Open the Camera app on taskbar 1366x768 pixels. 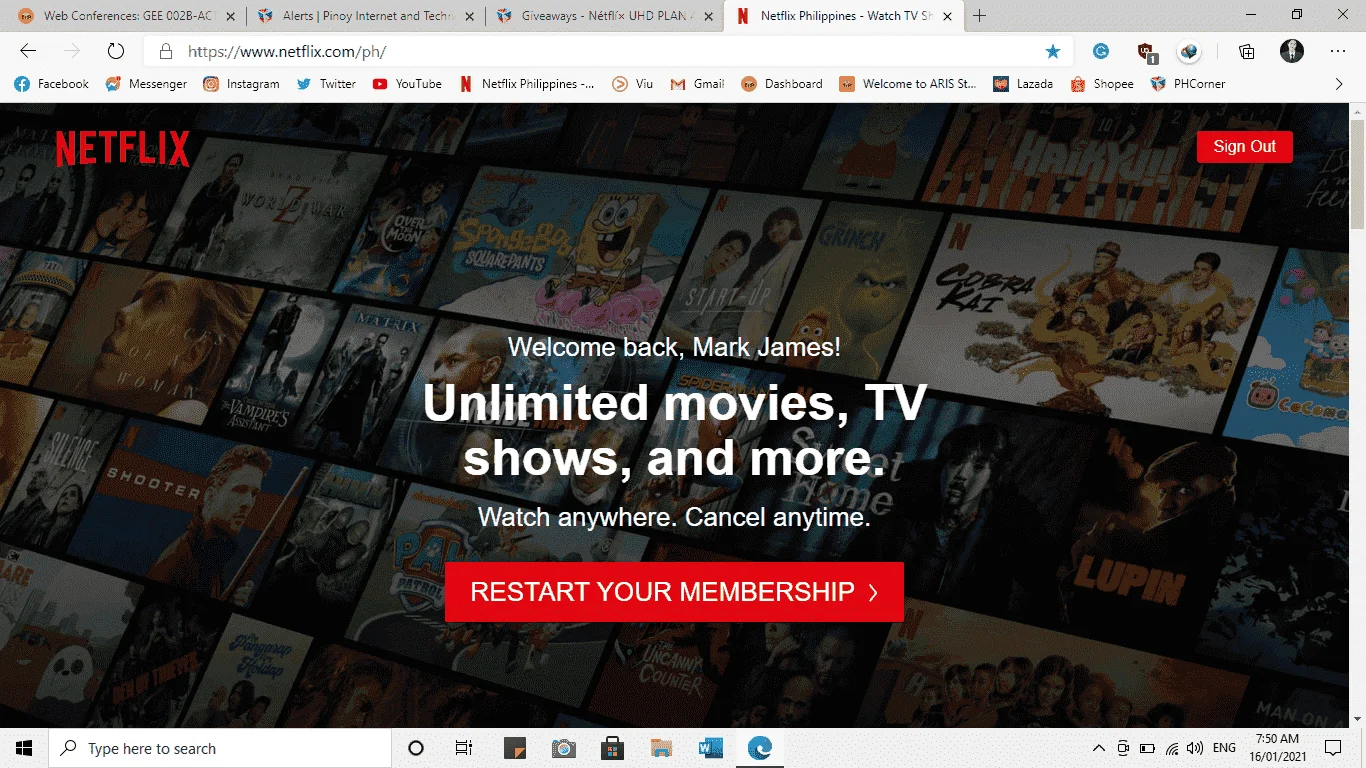[x=563, y=748]
